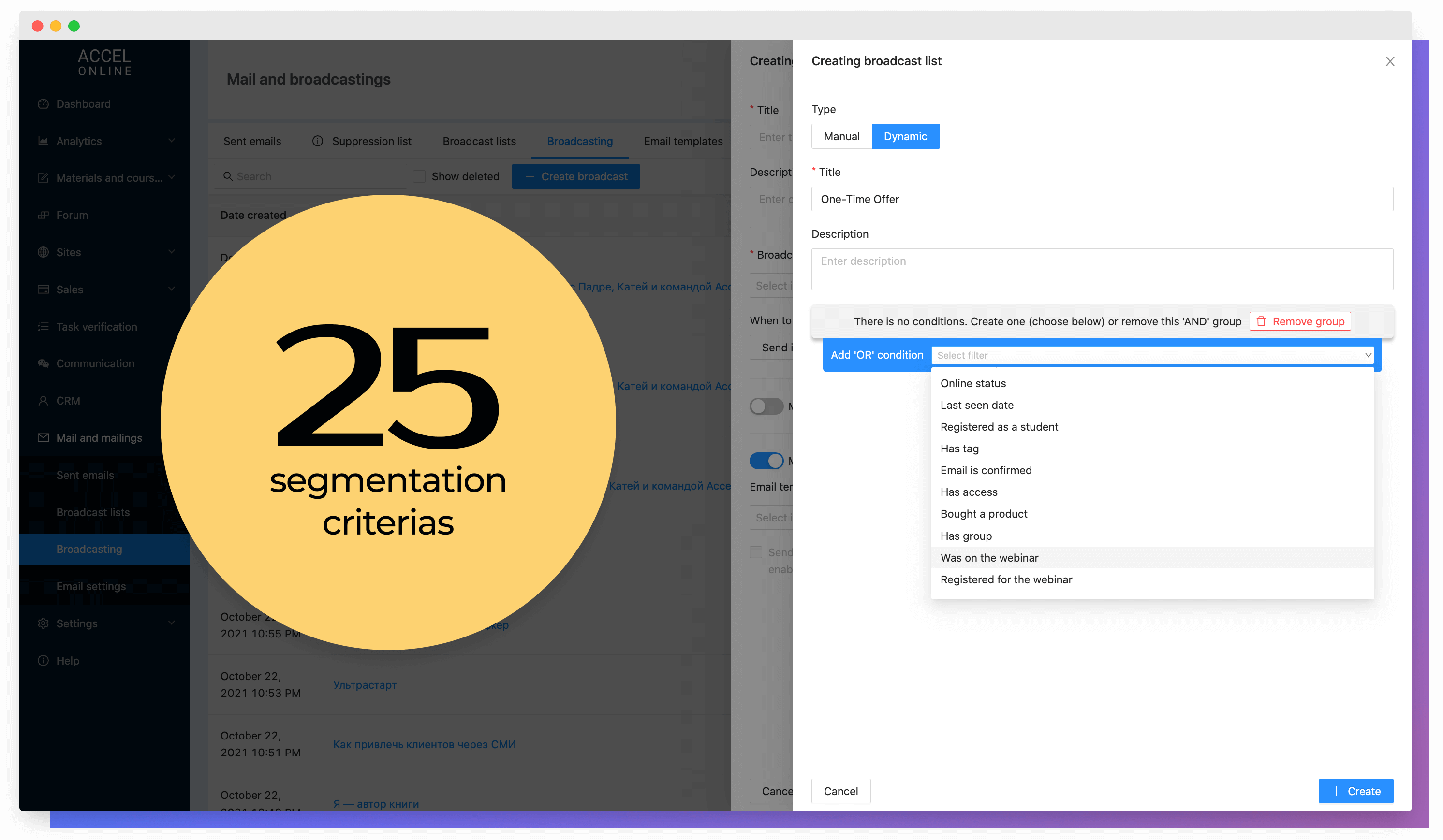This screenshot has width=1443, height=840.
Task: Click the Create broadcast button
Action: [575, 176]
